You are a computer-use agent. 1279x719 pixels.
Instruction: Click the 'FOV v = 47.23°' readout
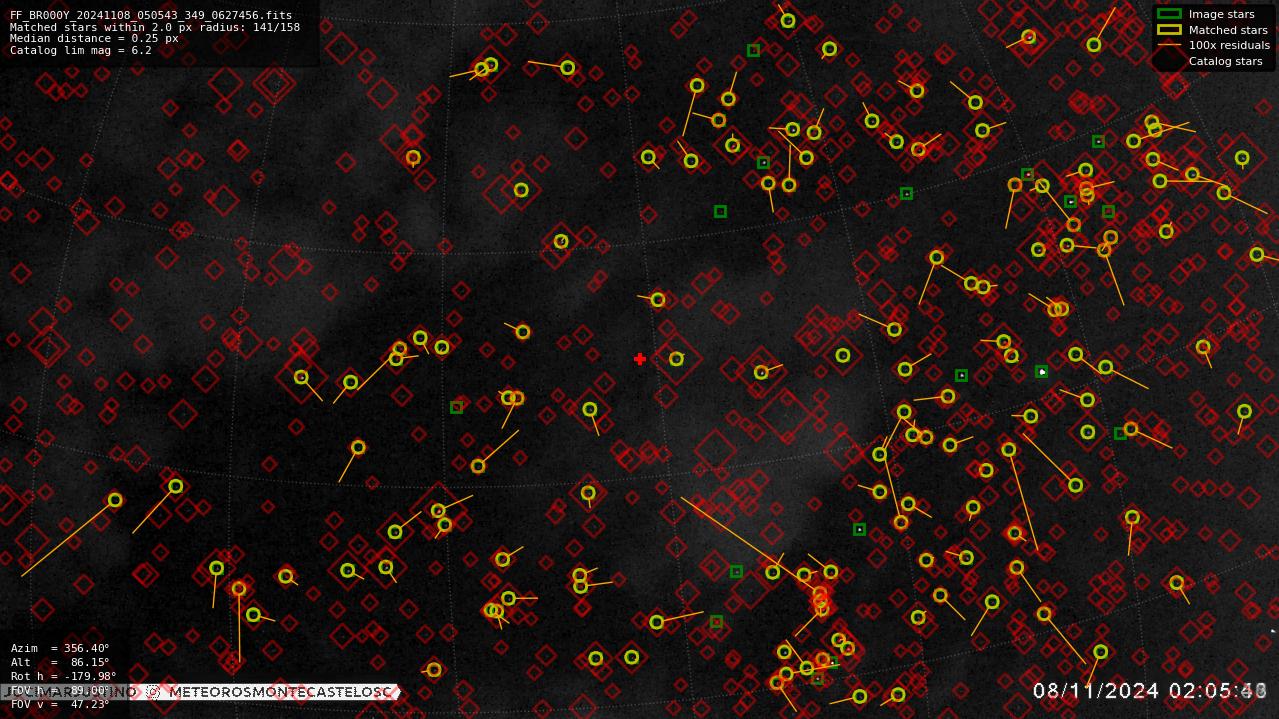point(60,704)
